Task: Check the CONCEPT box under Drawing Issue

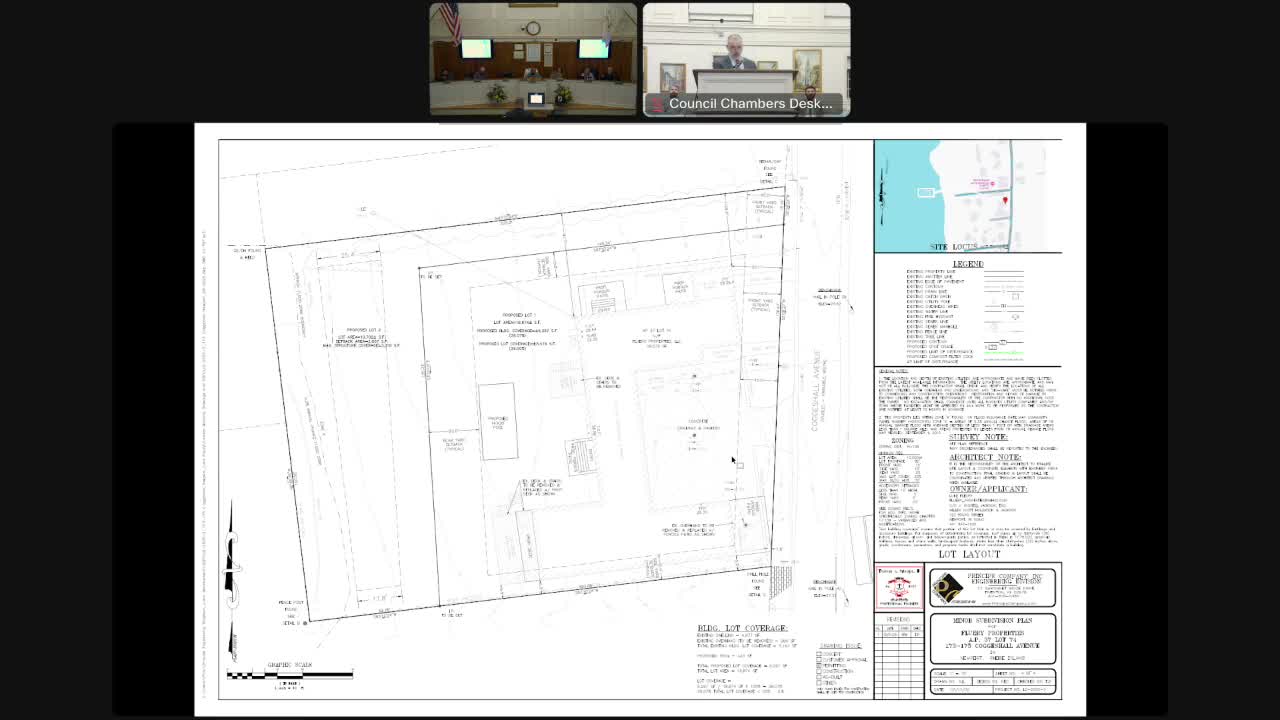Action: [x=819, y=653]
